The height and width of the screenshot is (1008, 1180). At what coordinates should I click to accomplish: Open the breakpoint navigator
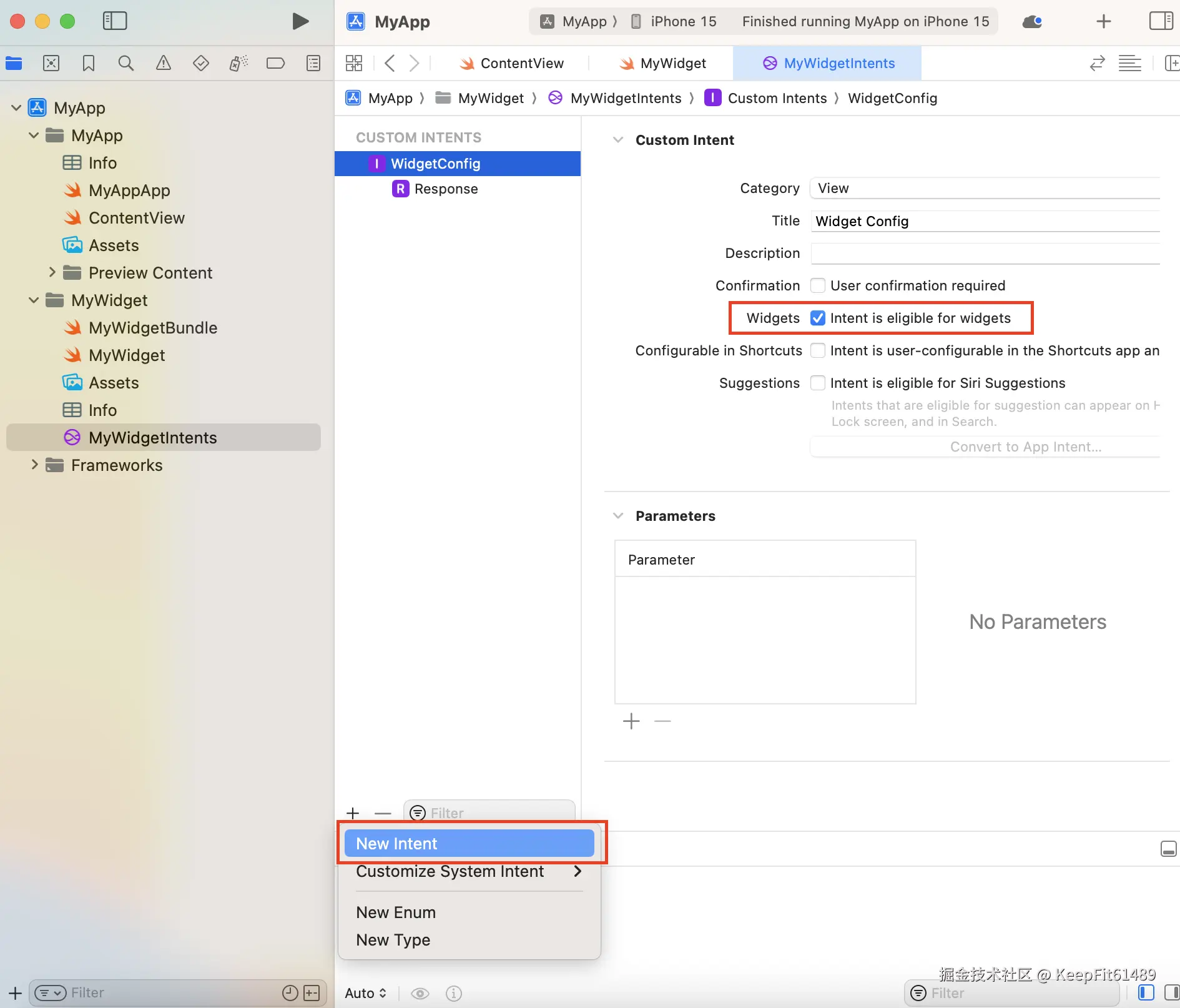click(275, 63)
